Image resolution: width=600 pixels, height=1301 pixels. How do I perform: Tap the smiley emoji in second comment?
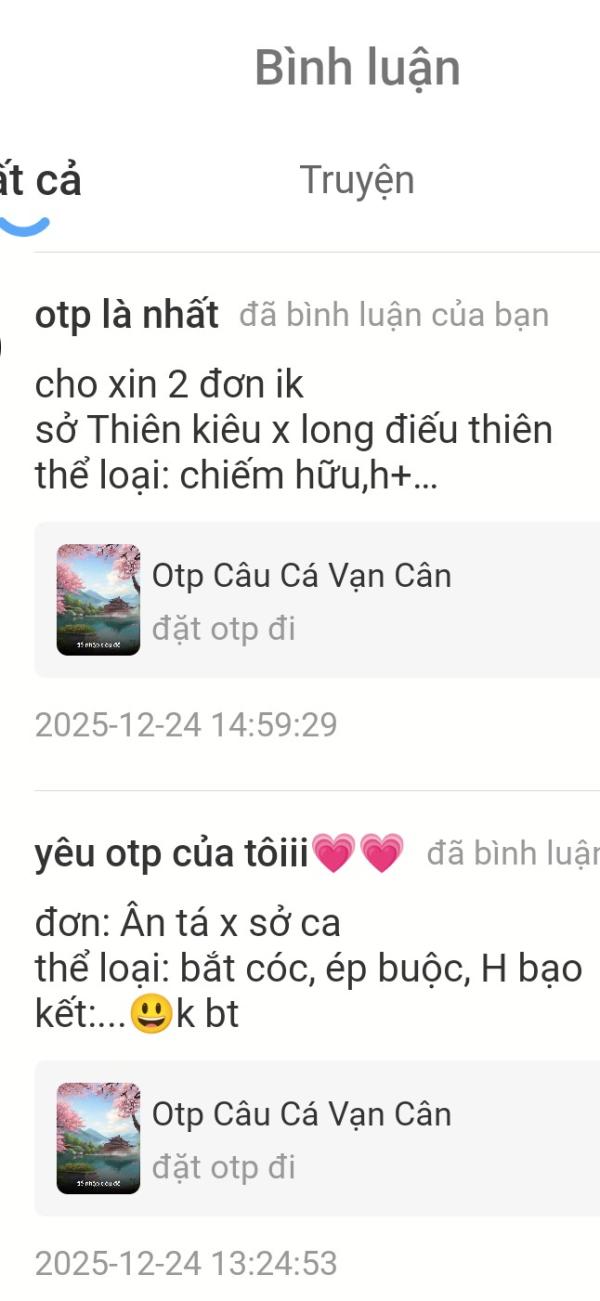152,1015
